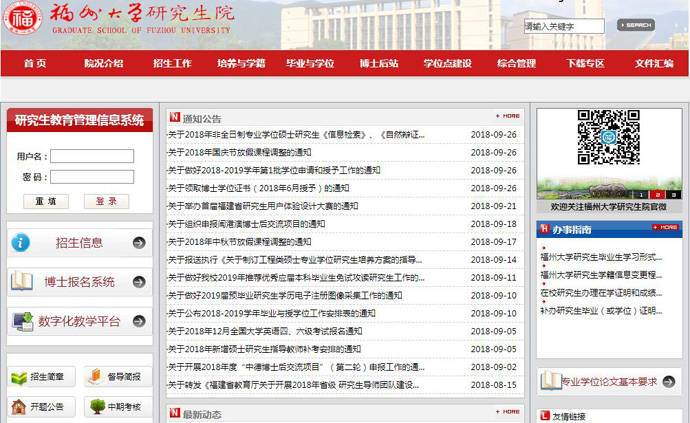690x423 pixels.
Task: Click the 开题公告 house icon
Action: pos(19,407)
